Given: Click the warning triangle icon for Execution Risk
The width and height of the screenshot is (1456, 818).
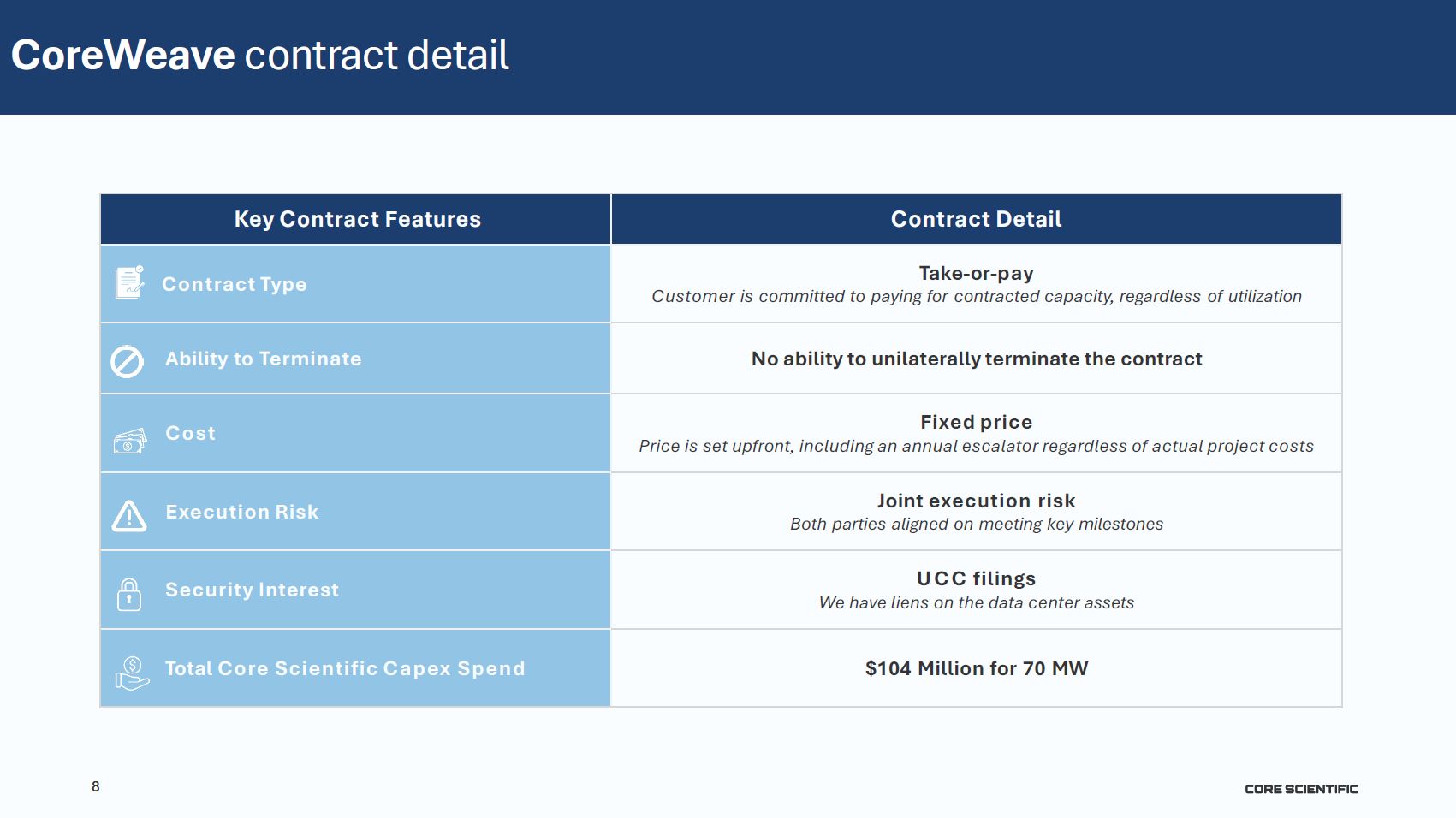Looking at the screenshot, I should (x=129, y=516).
